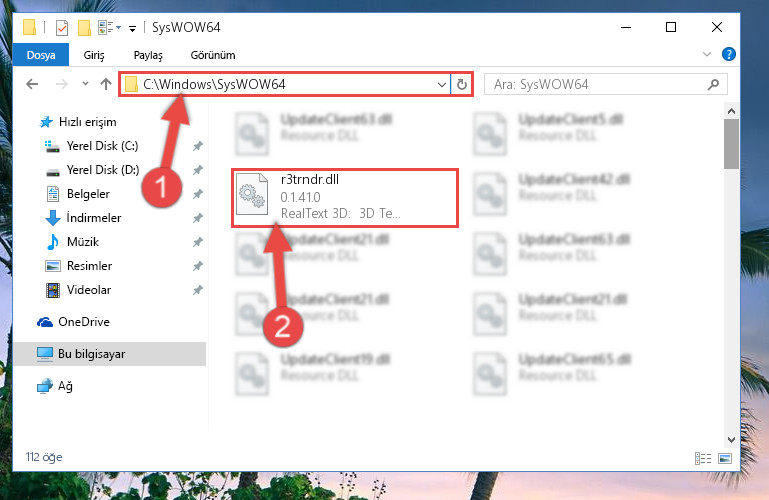The width and height of the screenshot is (769, 500).
Task: Open Explorer help question mark
Action: 729,54
